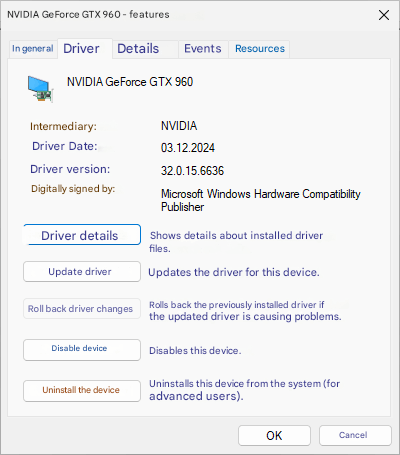This screenshot has height=455, width=400.
Task: Dismiss dialog with Cancel button
Action: [x=355, y=435]
